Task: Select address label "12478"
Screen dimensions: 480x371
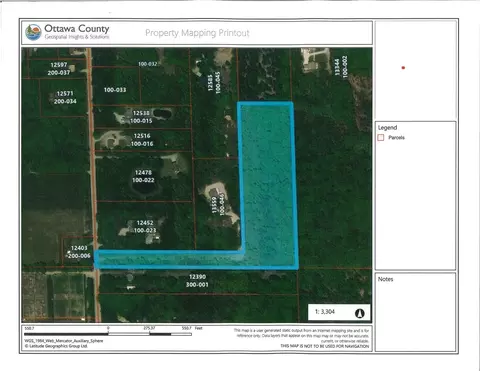Action: coord(143,172)
